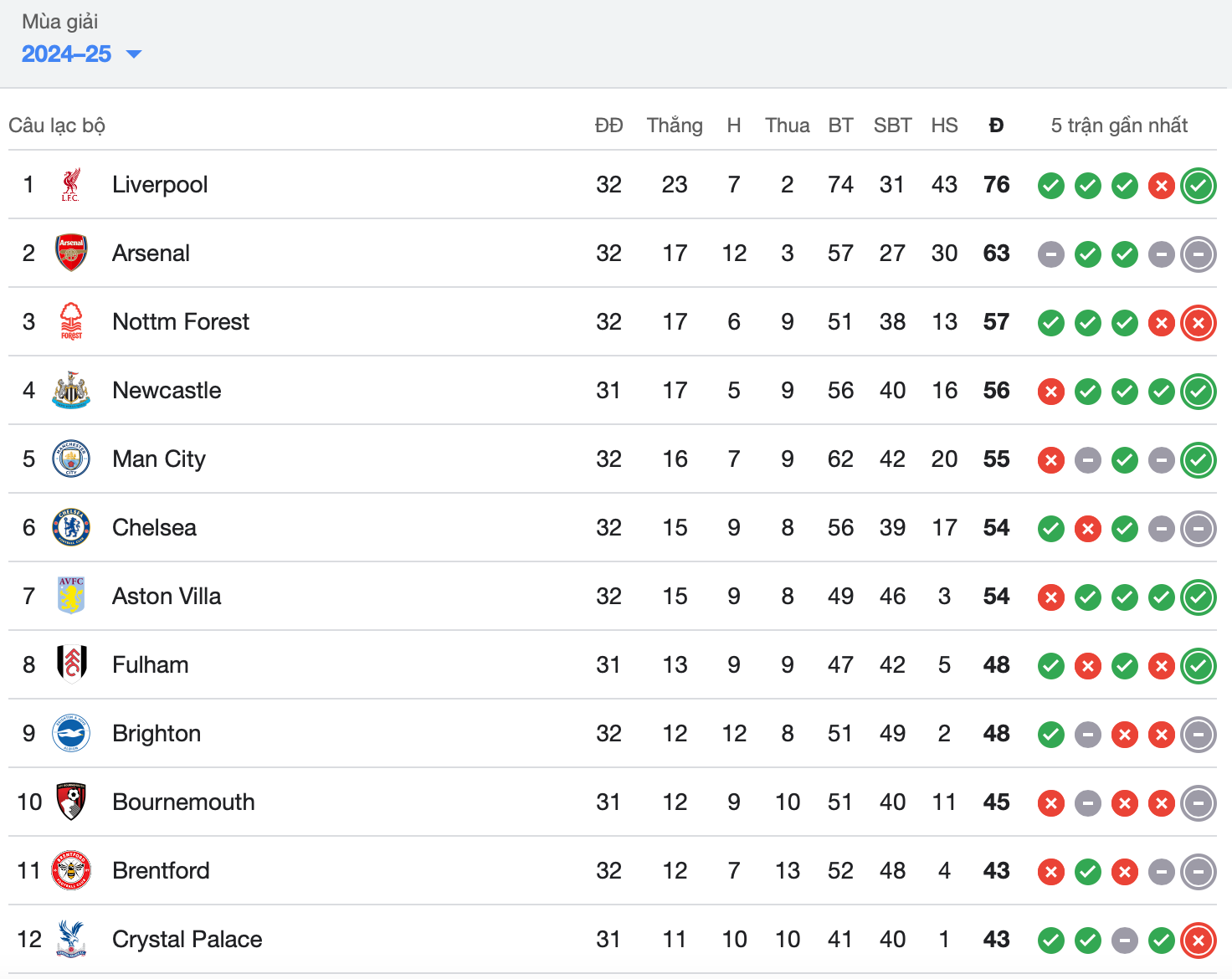Click the Chelsea club crest
This screenshot has width=1232, height=979.
pos(71,528)
